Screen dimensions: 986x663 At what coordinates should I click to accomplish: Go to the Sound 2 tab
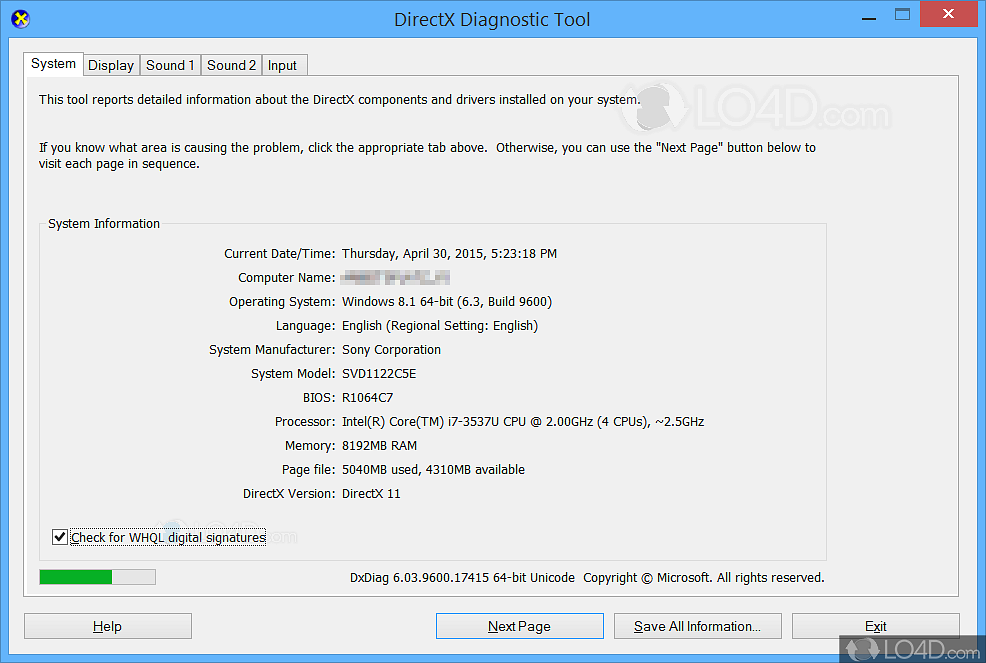coord(231,65)
